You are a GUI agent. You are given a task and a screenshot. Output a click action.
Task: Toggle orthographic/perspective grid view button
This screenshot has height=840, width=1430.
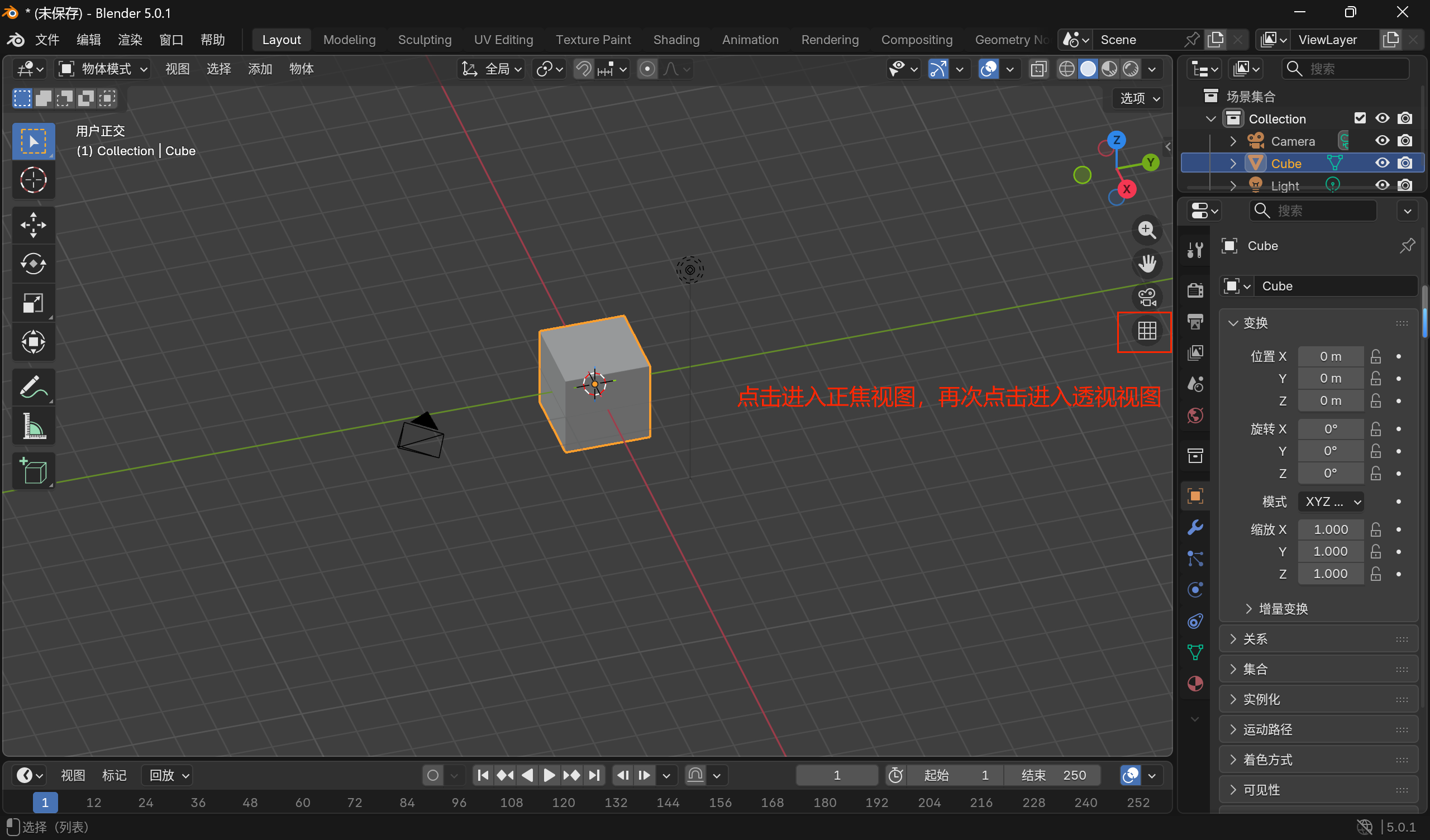point(1147,331)
